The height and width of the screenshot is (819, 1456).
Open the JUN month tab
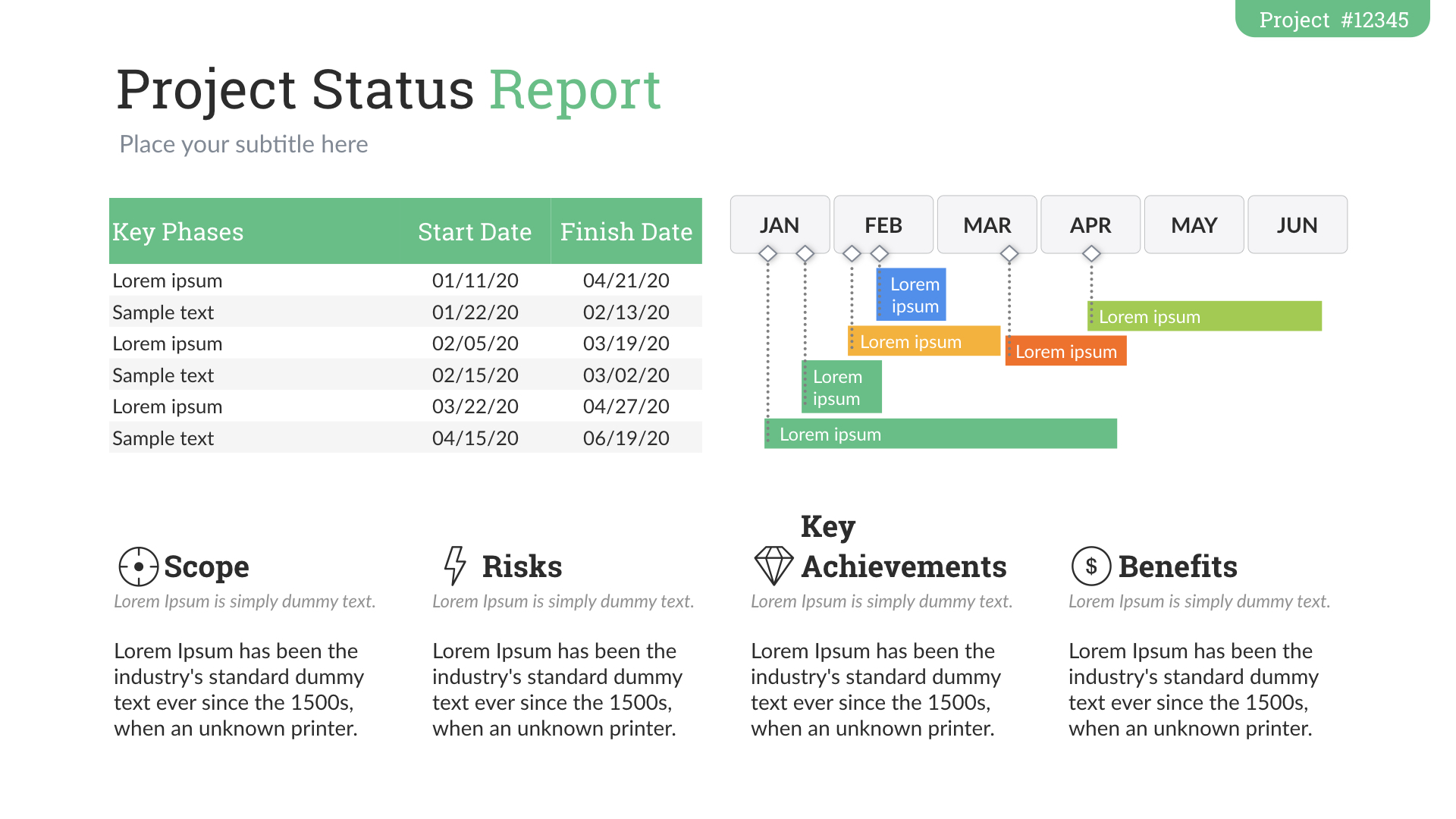(1297, 224)
